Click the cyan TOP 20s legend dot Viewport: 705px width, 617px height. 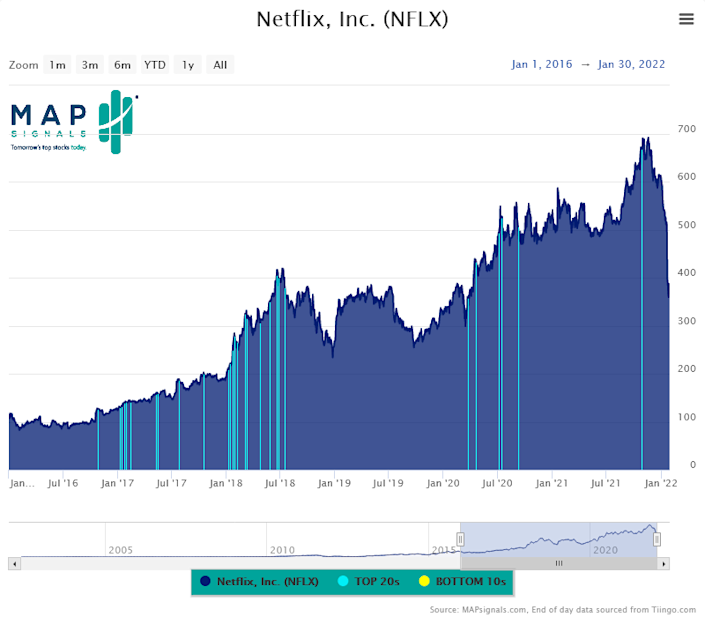point(343,581)
